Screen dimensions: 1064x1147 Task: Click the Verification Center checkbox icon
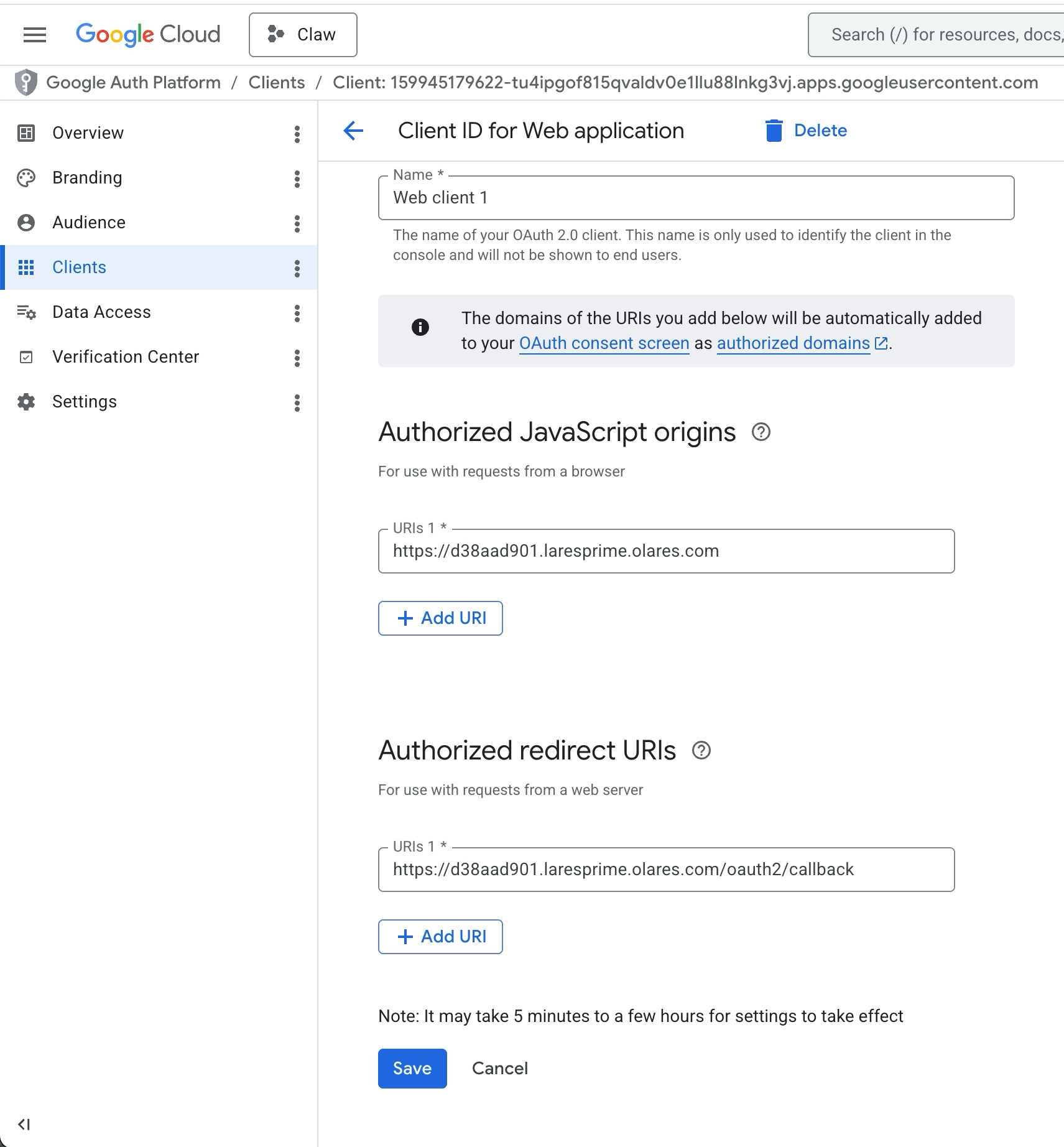[26, 357]
